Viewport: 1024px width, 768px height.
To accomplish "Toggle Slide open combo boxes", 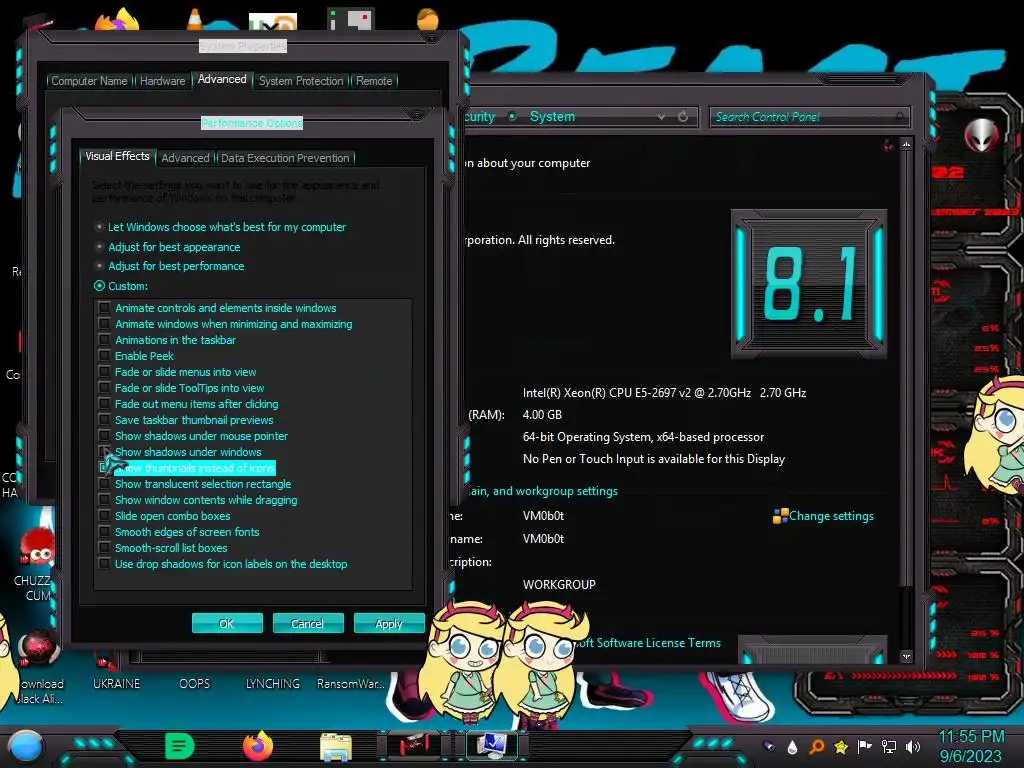I will [104, 515].
